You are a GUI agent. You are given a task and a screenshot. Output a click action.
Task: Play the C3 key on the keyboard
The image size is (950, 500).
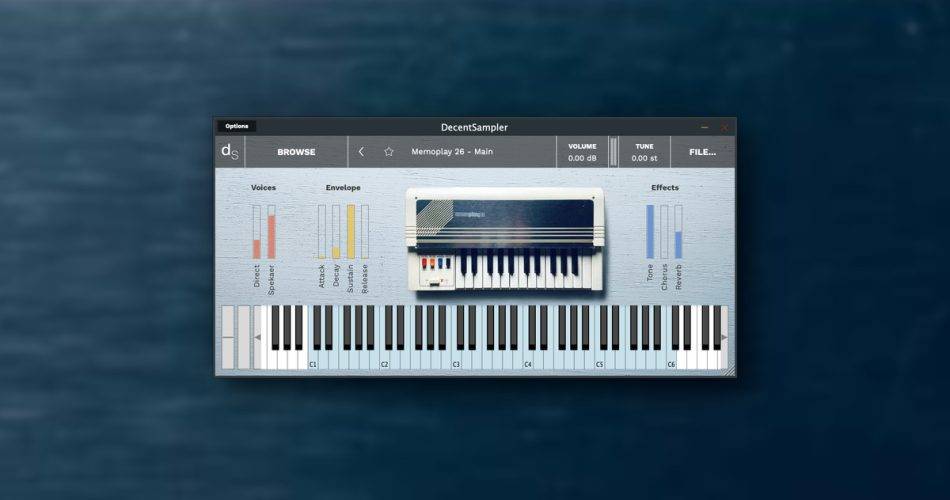456,360
